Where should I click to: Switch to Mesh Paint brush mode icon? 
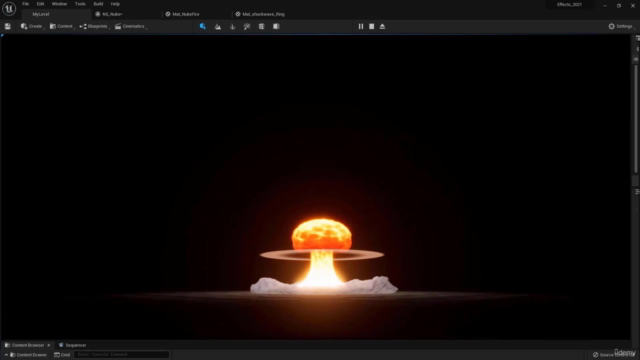coord(247,26)
